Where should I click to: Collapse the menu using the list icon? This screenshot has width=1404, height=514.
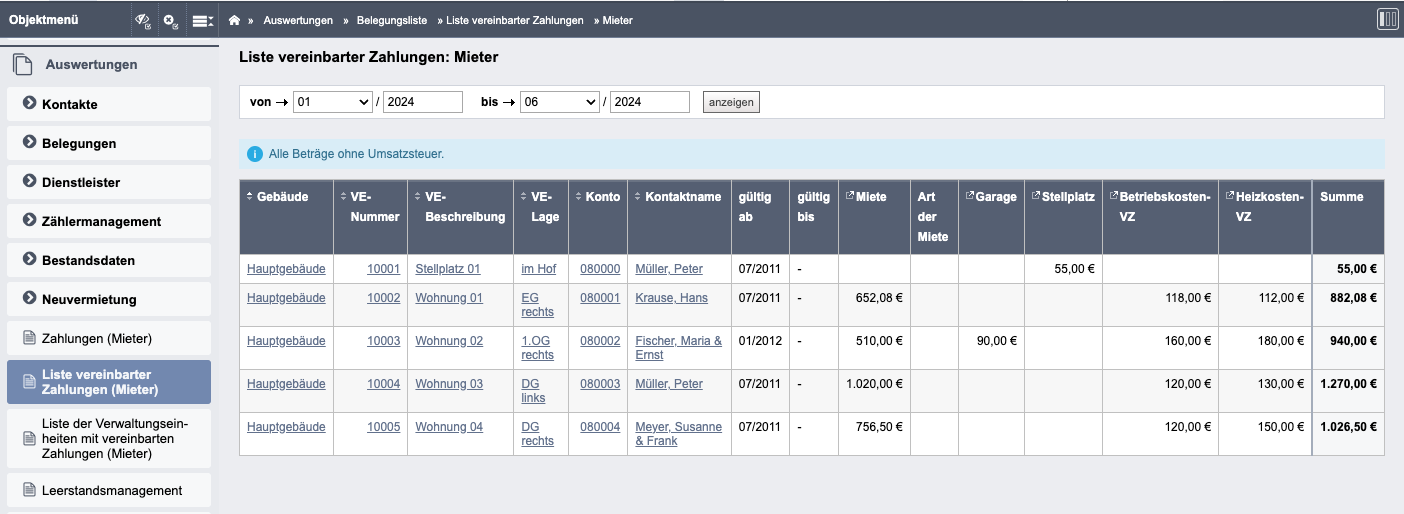(202, 20)
